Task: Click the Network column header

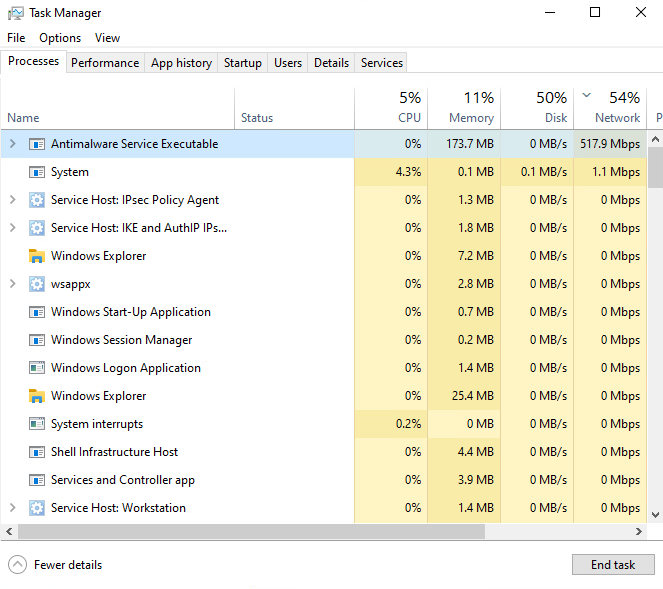Action: tap(610, 109)
